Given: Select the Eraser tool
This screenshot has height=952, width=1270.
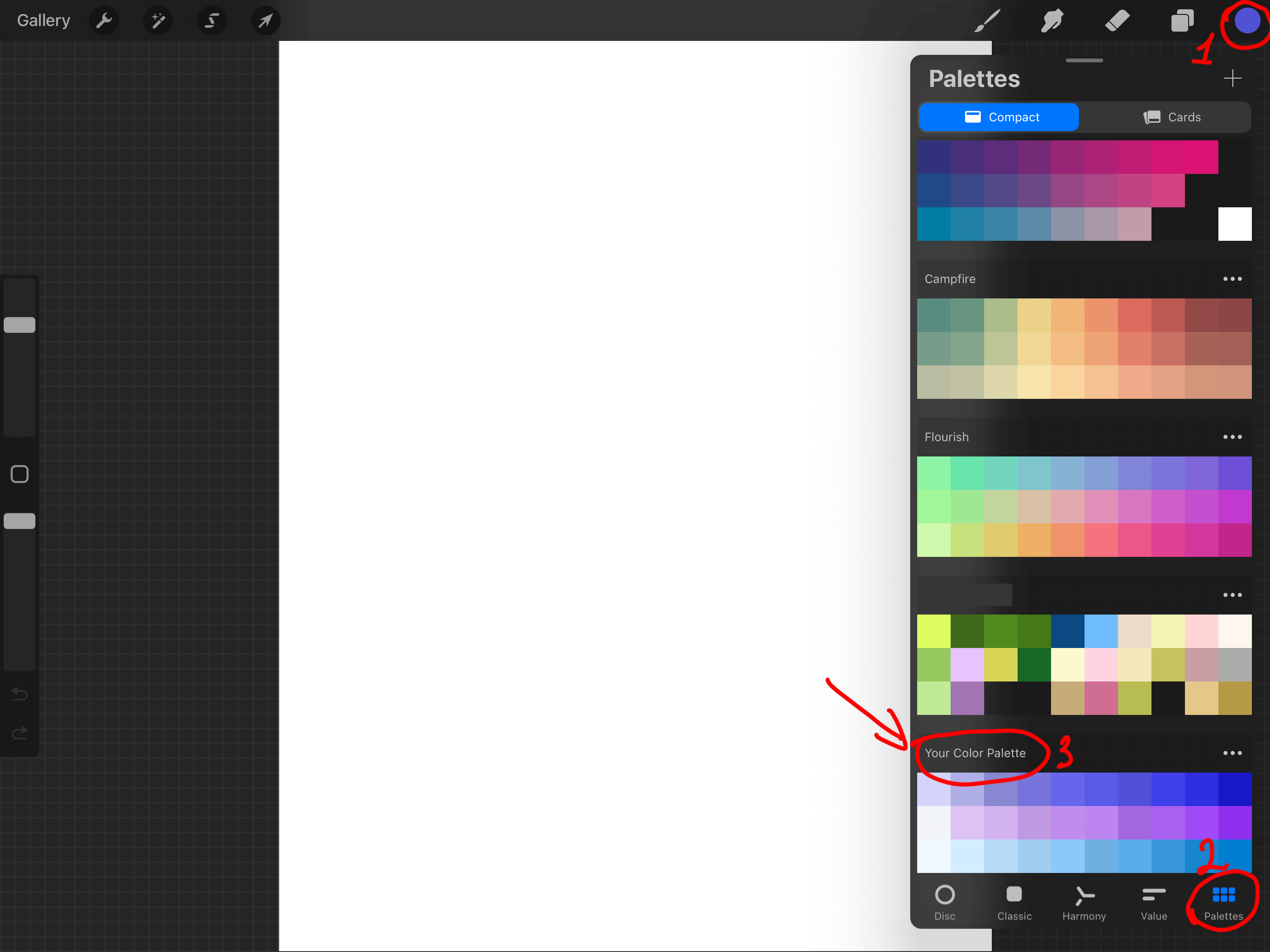Looking at the screenshot, I should click(x=1117, y=20).
